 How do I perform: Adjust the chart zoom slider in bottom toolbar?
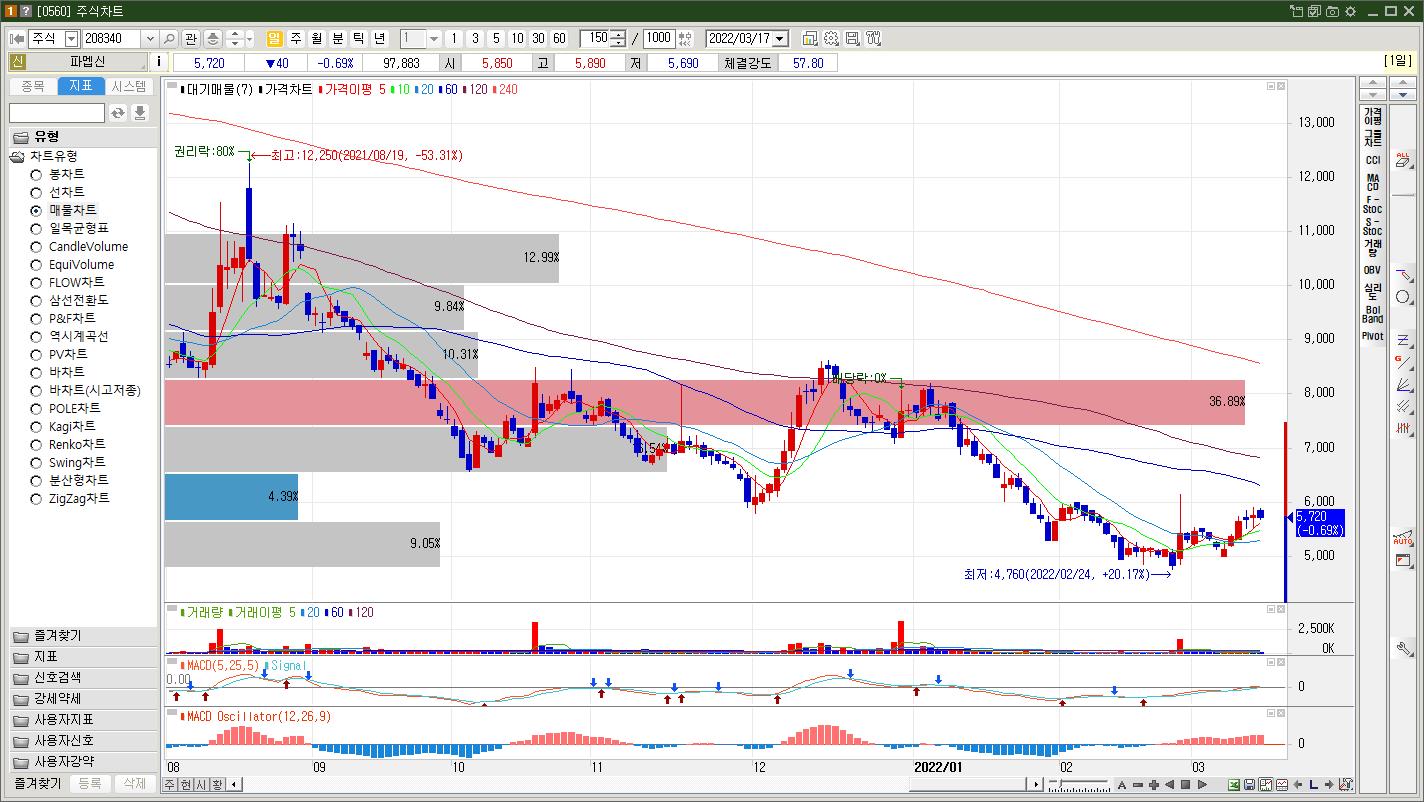coord(1079,785)
